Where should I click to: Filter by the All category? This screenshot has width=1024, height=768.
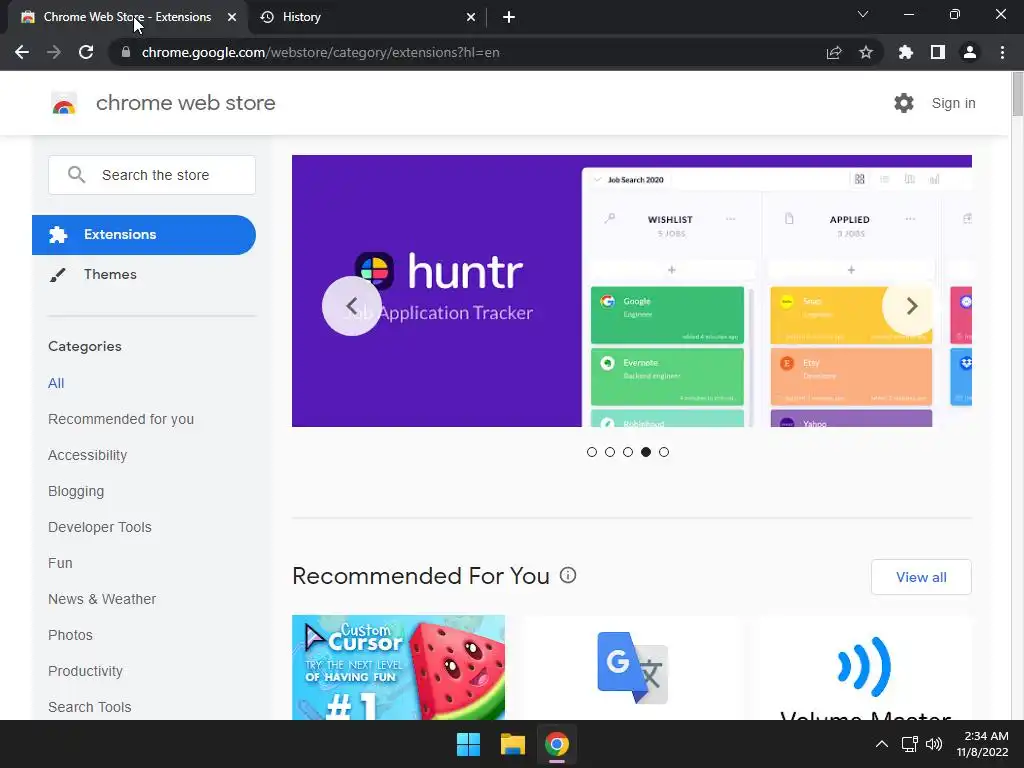click(x=56, y=383)
